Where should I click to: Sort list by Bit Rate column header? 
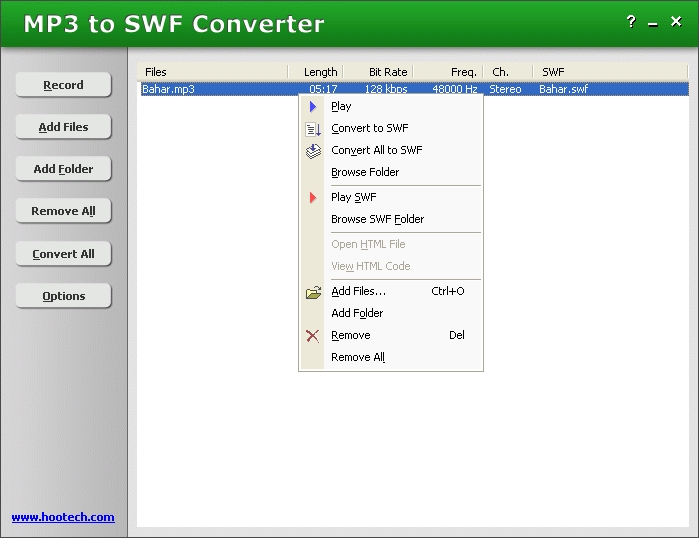point(378,72)
